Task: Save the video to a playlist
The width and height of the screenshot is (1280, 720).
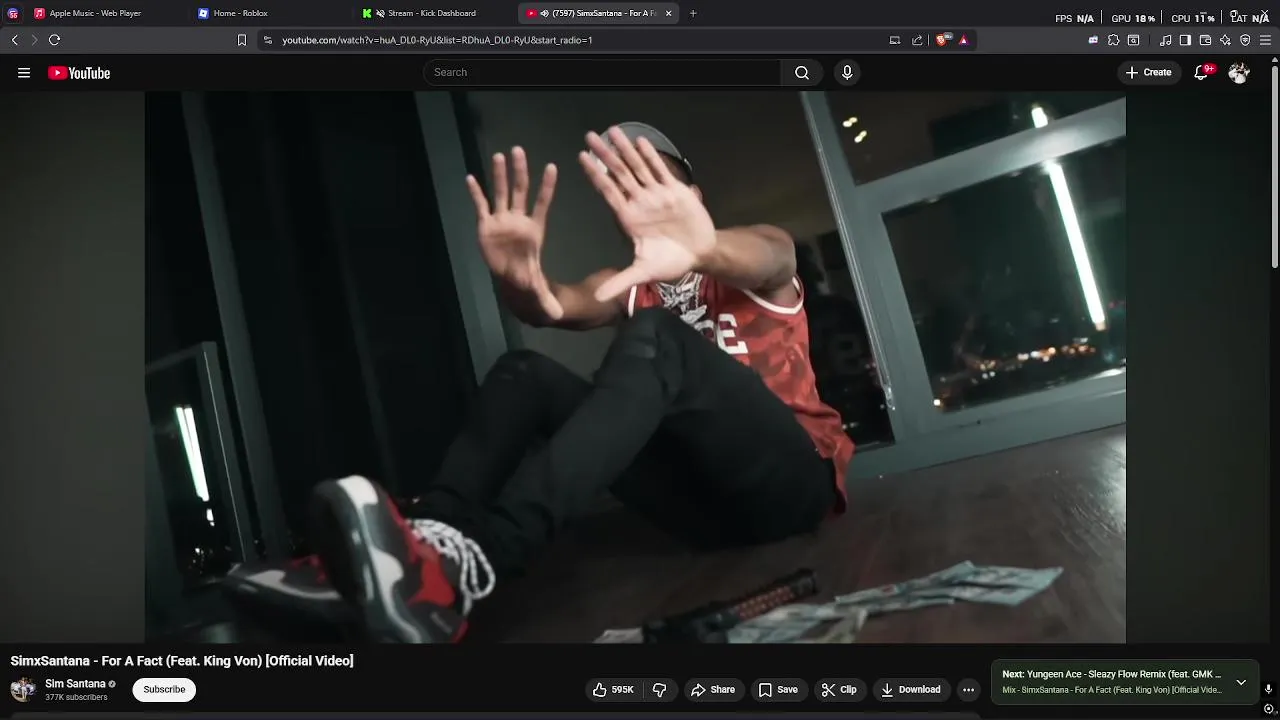Action: click(x=778, y=689)
